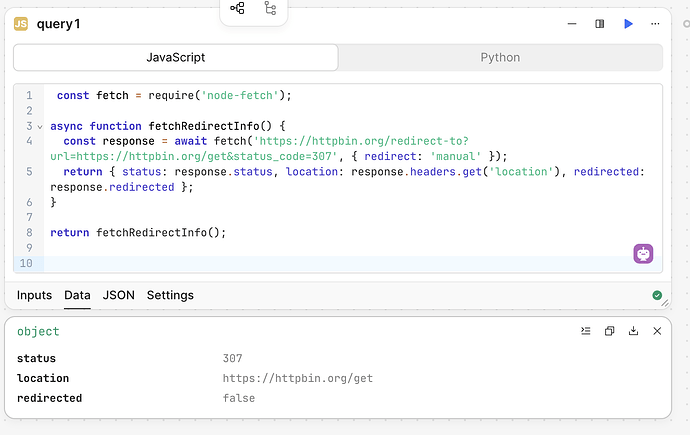This screenshot has height=435, width=690.
Task: Click the green success status checkmark
Action: [x=657, y=295]
